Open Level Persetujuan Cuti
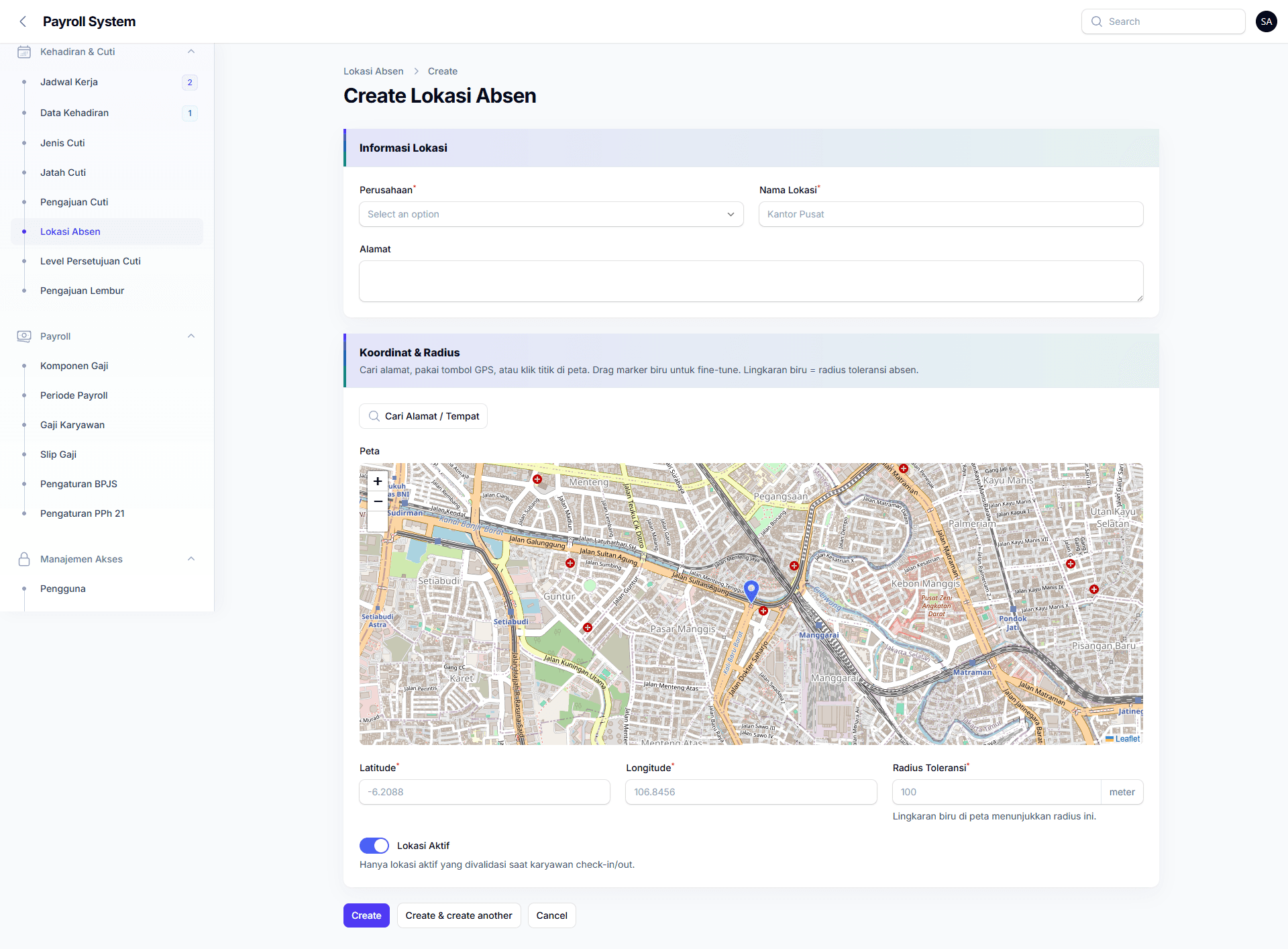Image resolution: width=1288 pixels, height=949 pixels. 107,261
